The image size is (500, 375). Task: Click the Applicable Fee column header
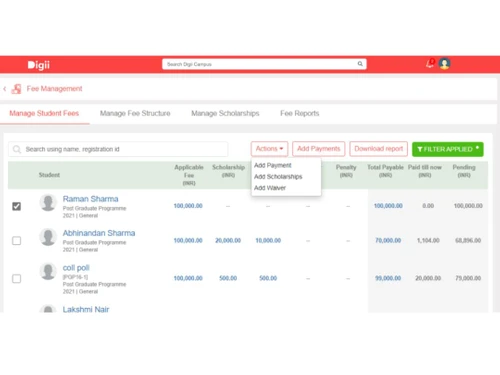pyautogui.click(x=189, y=175)
